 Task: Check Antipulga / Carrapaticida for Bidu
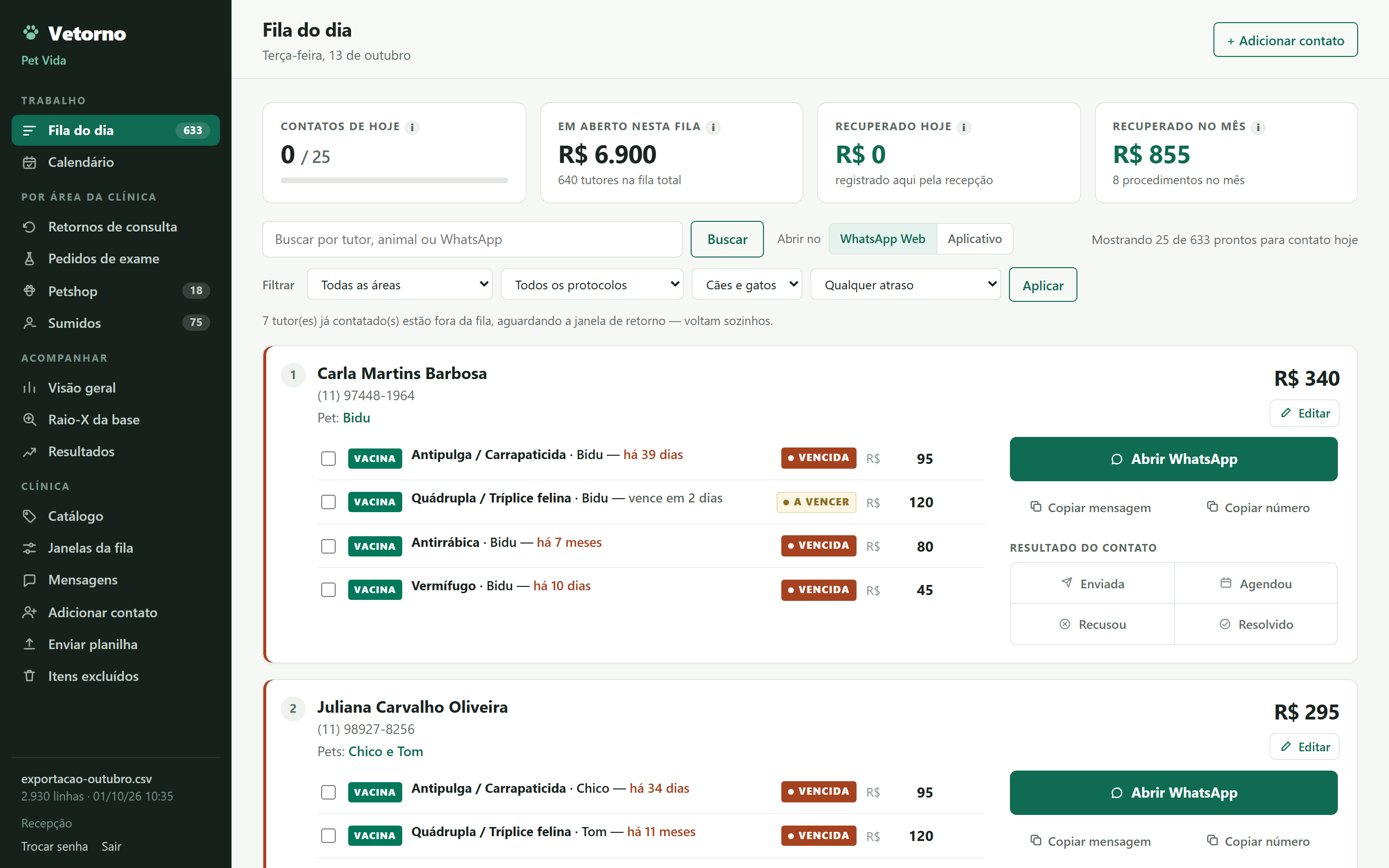point(328,459)
